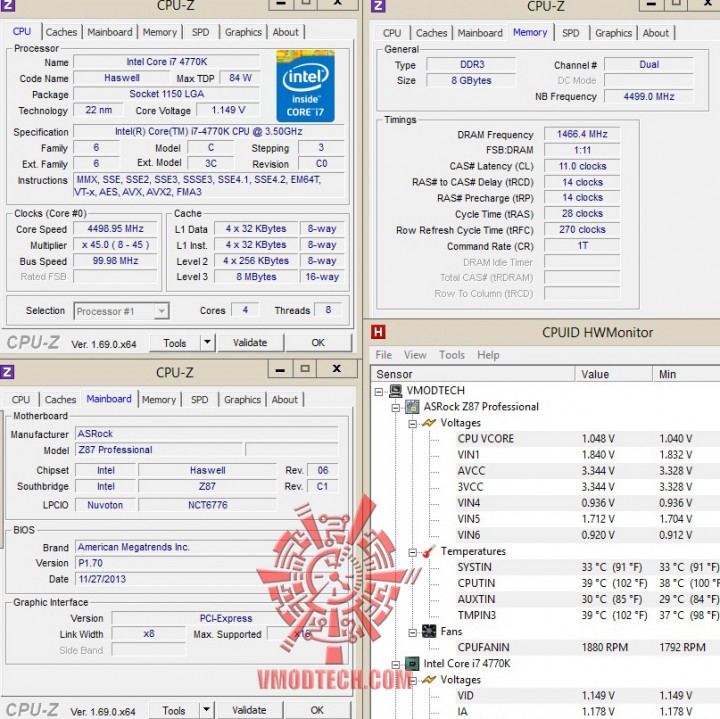Select the VID voltage row
Viewport: 720px width, 719px height.
(588, 696)
